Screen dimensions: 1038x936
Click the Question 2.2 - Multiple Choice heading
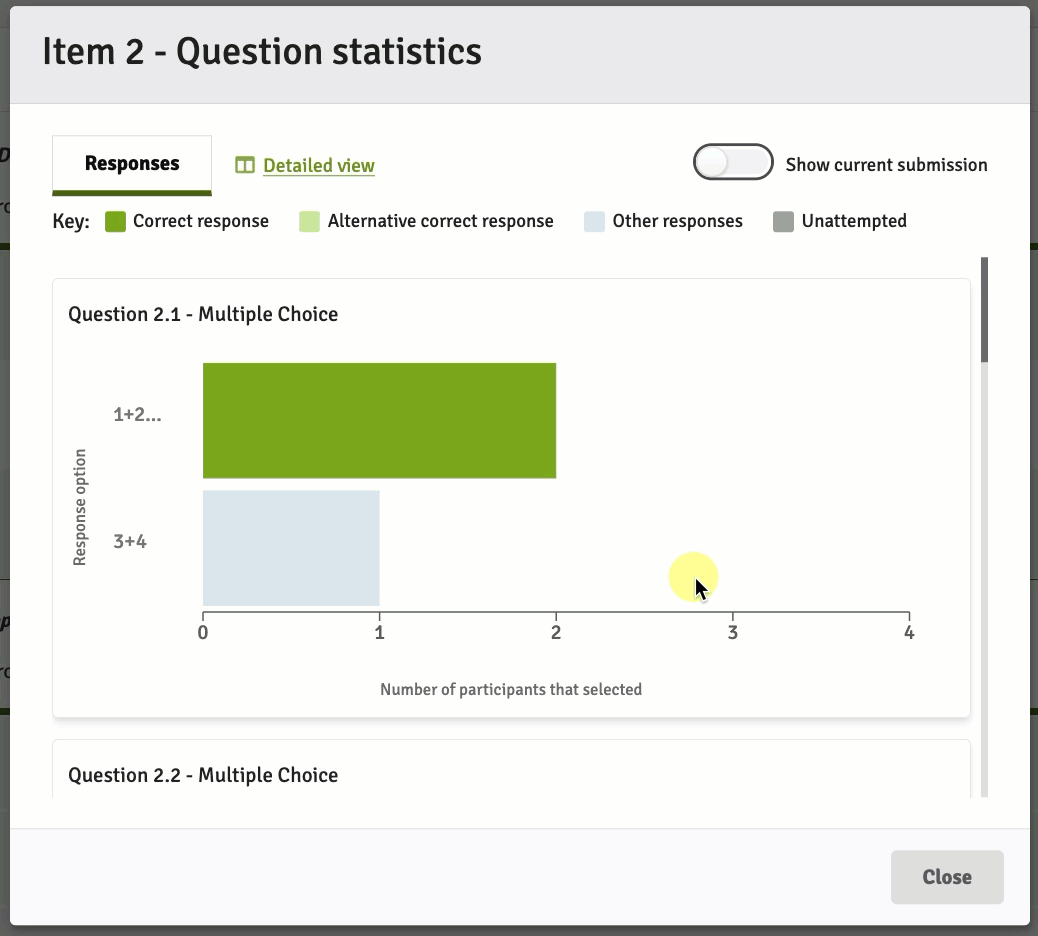click(203, 775)
